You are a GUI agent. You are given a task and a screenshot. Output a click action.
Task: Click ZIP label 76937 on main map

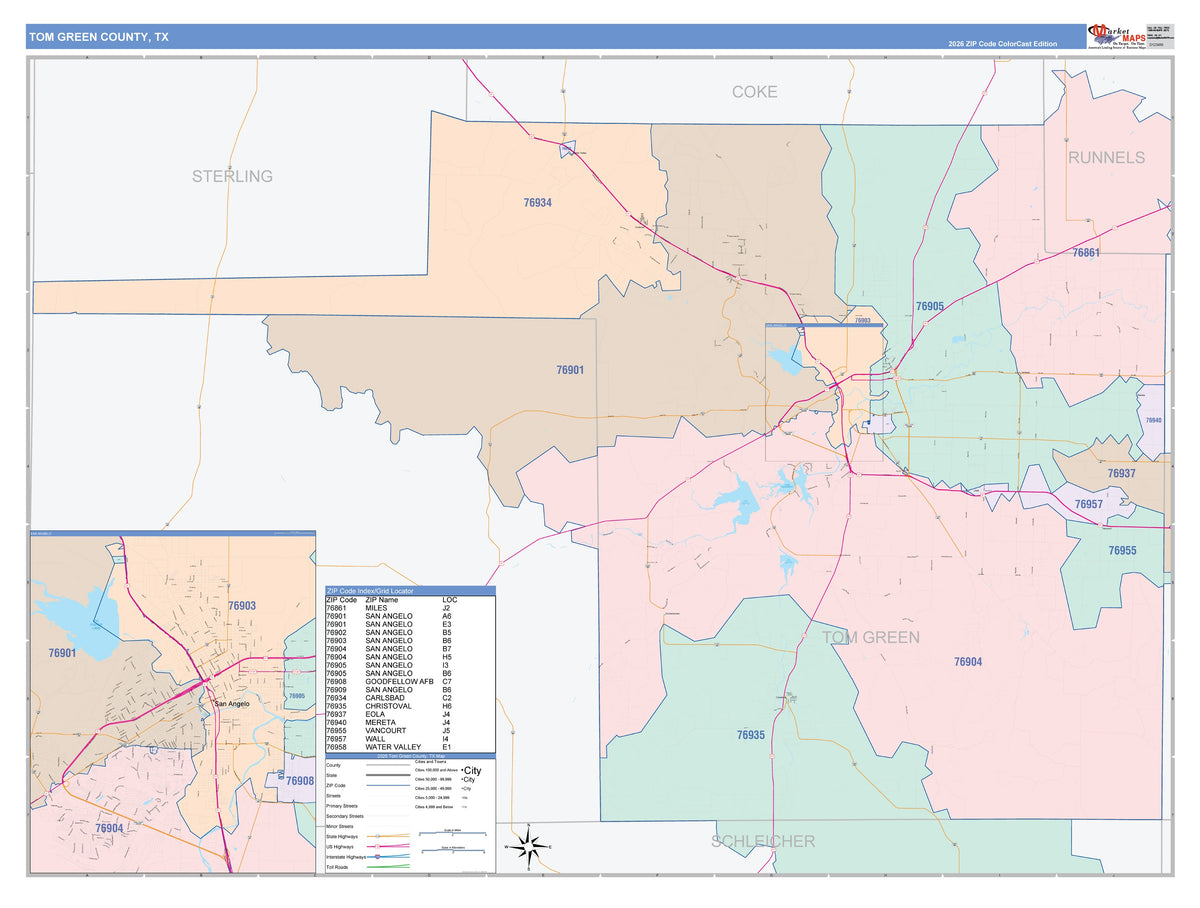pyautogui.click(x=1122, y=473)
